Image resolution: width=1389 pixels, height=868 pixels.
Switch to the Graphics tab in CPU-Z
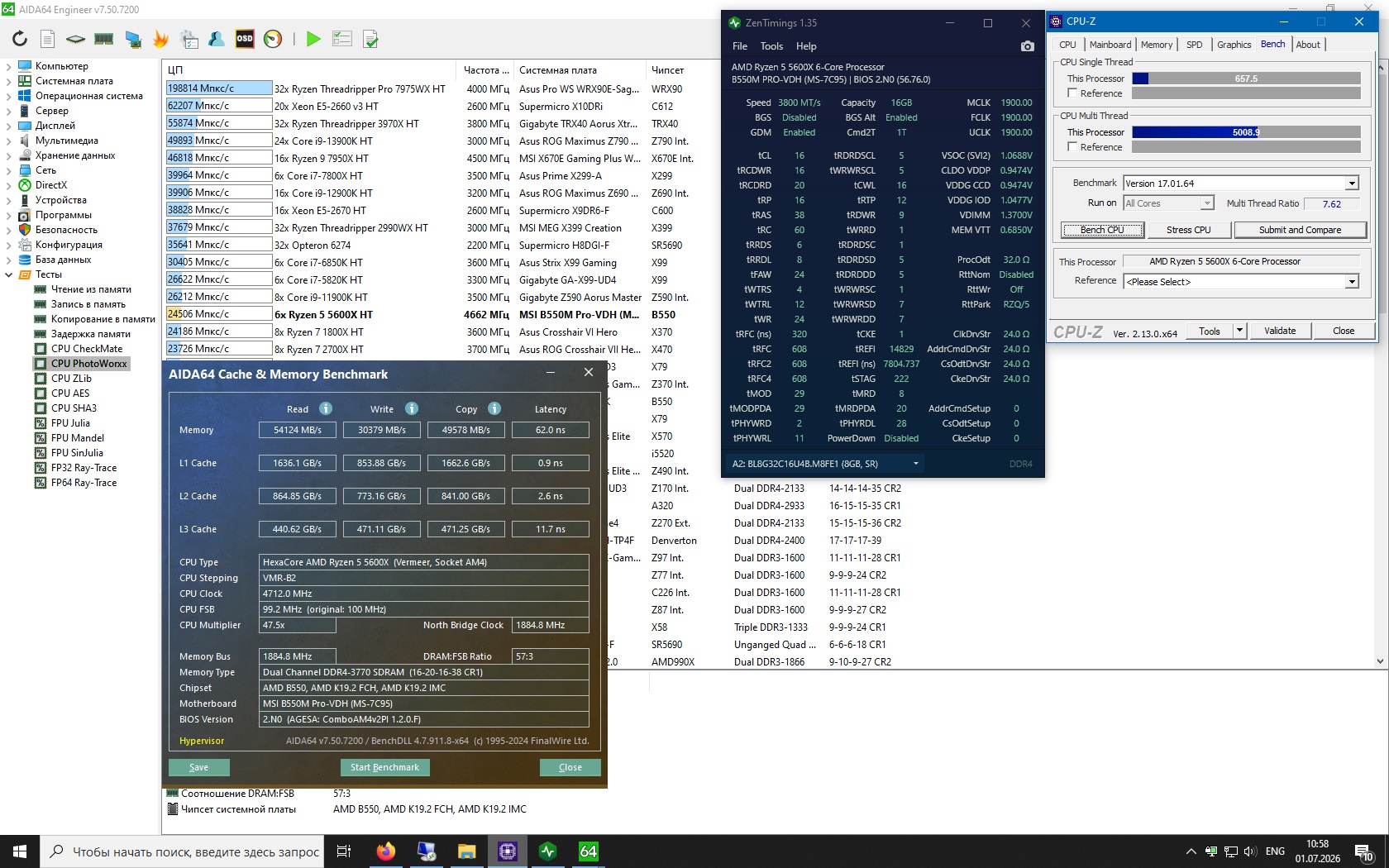click(1234, 45)
